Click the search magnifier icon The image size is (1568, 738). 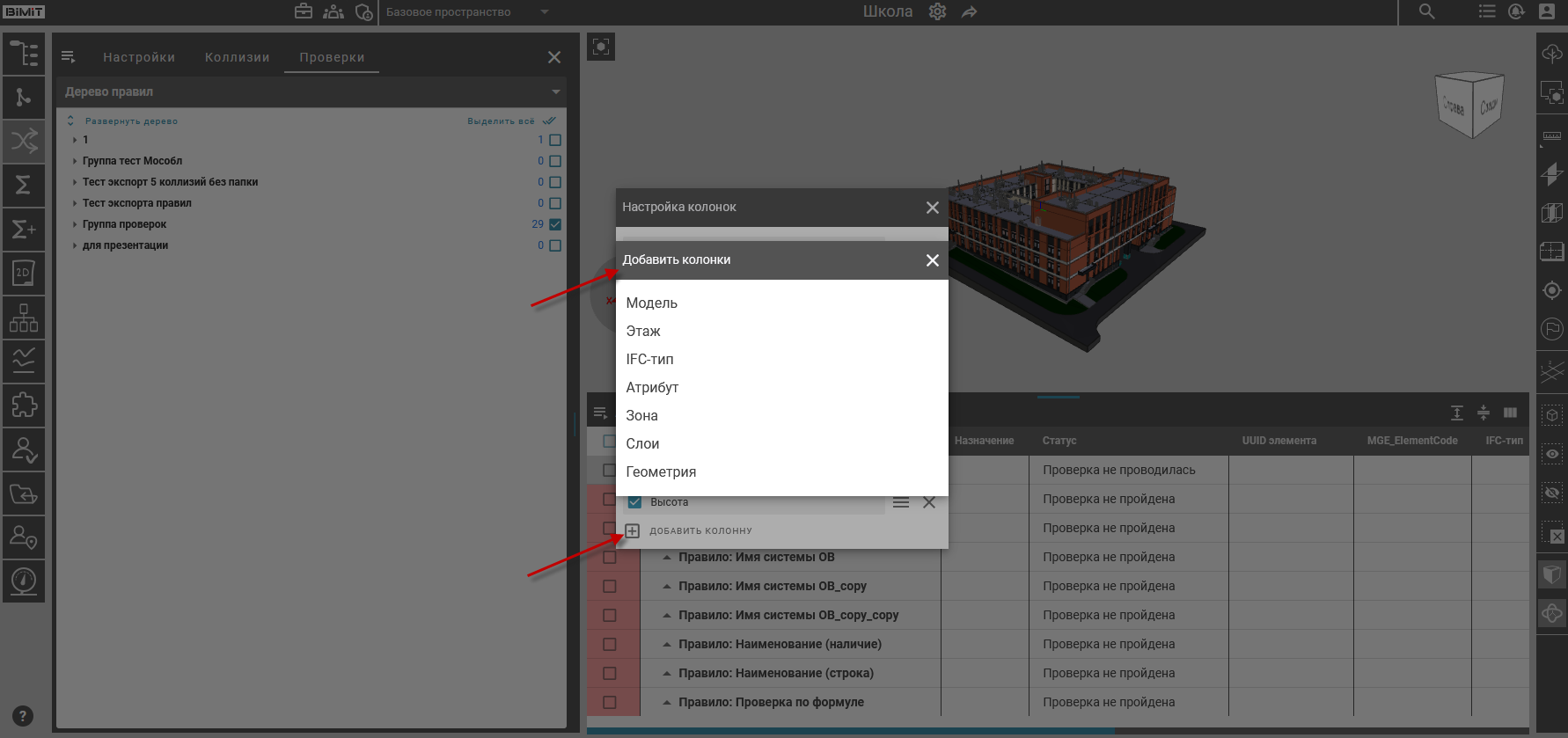[1426, 11]
